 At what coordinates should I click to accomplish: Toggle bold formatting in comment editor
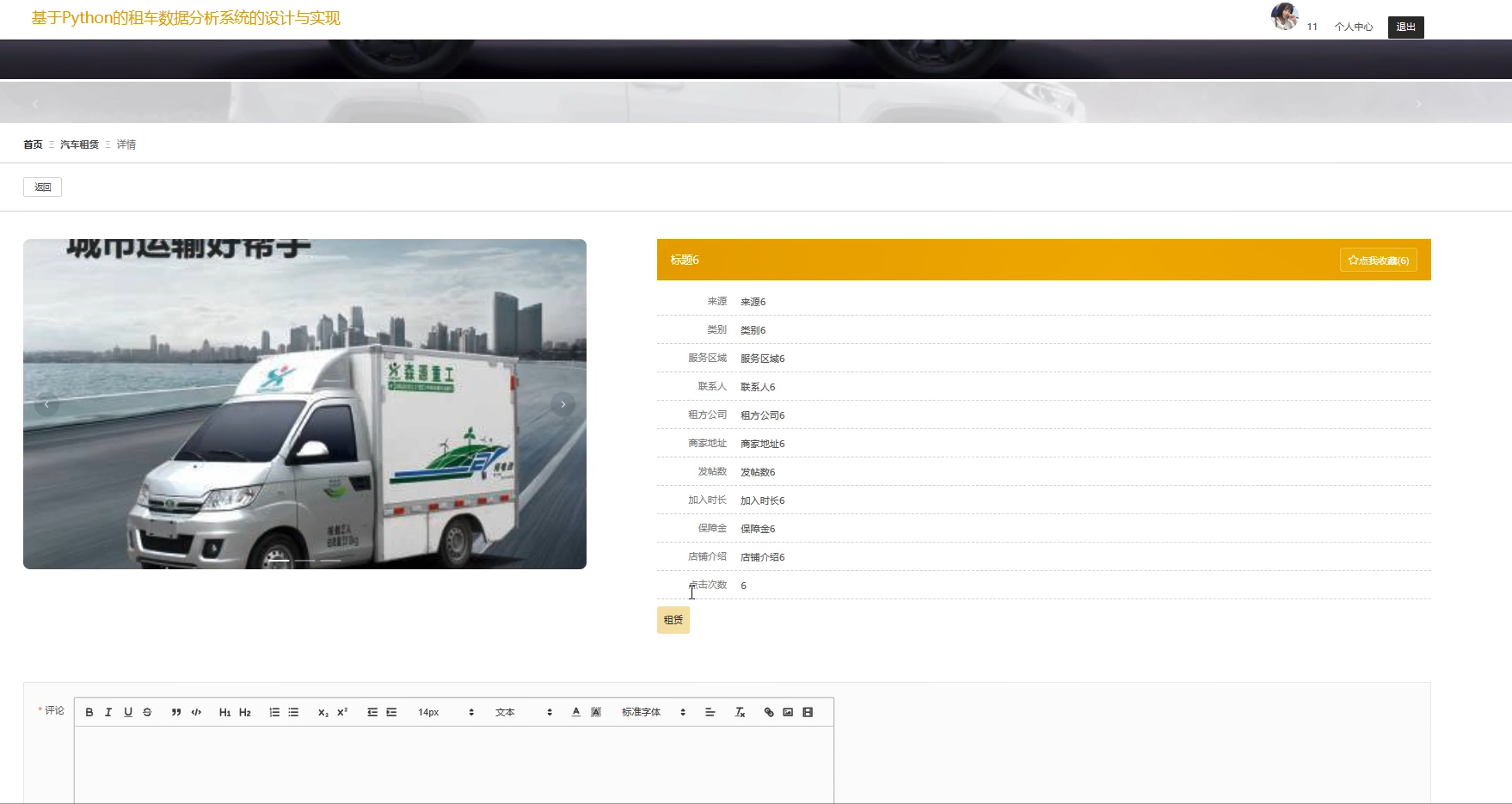89,712
